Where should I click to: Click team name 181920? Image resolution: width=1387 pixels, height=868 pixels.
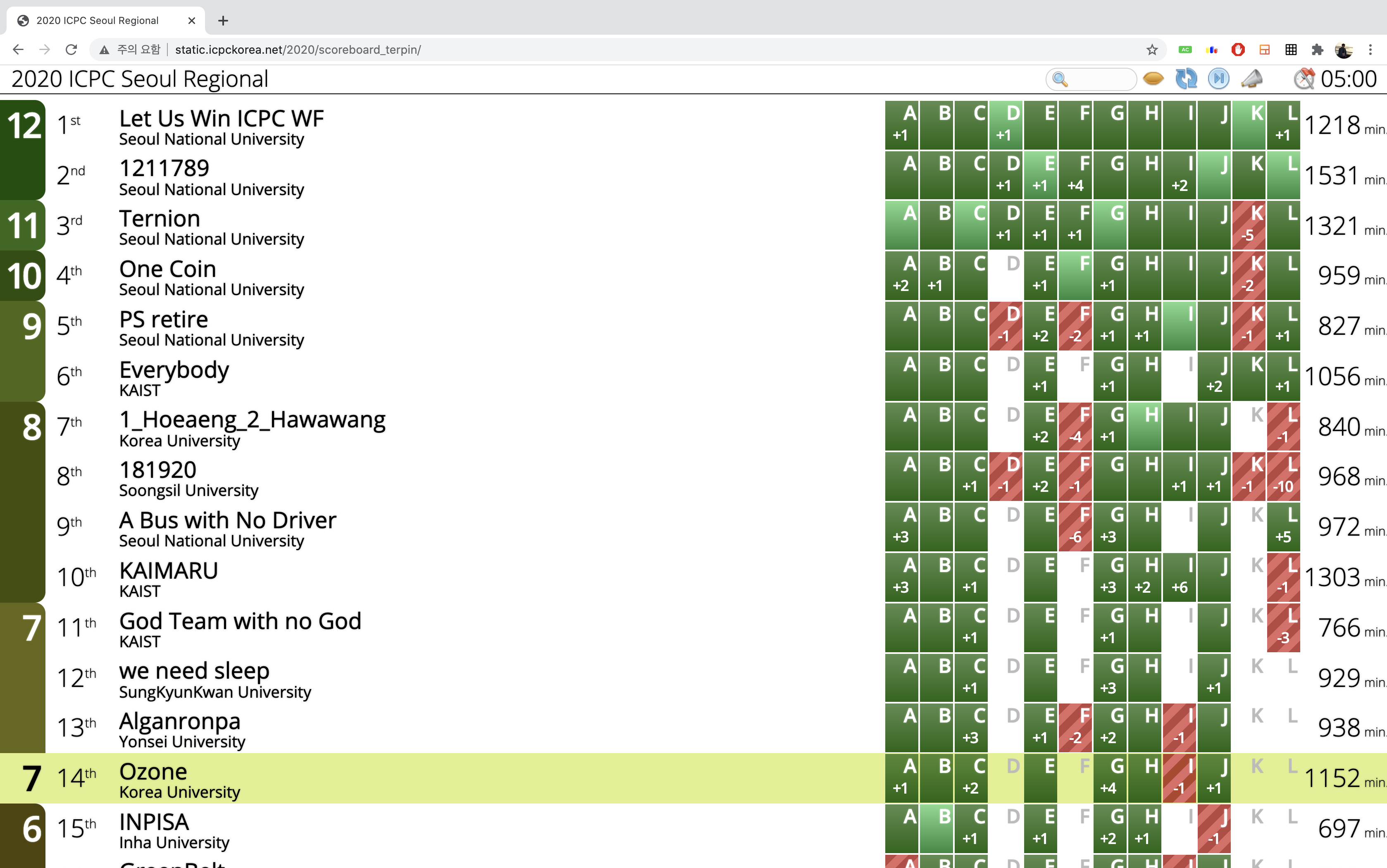click(x=158, y=470)
